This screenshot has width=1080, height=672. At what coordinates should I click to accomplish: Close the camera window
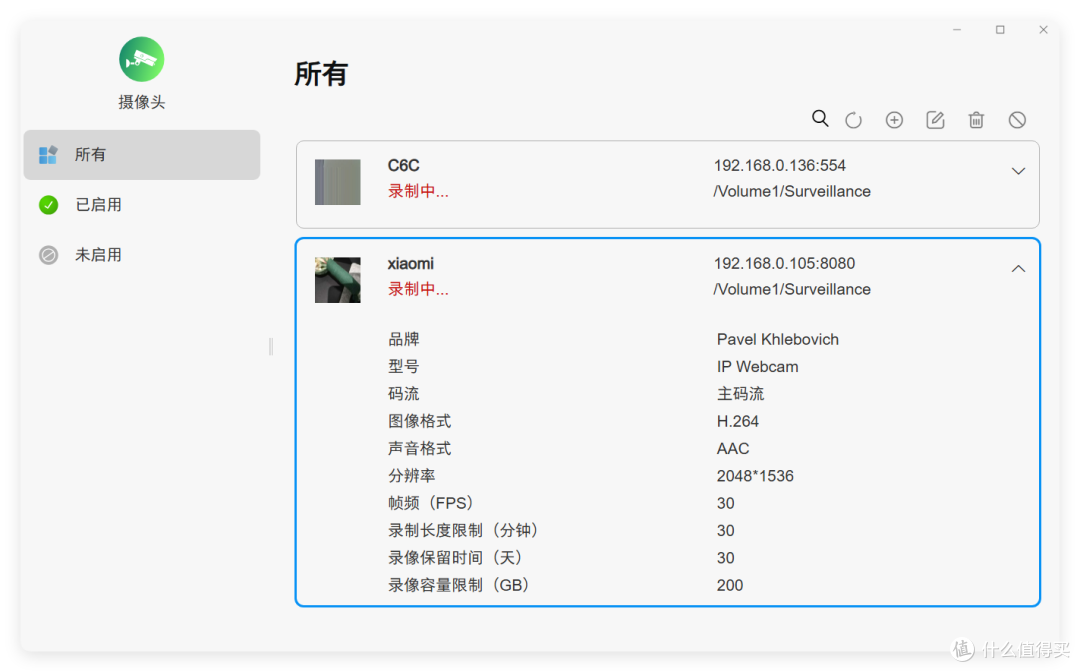coord(1043,30)
